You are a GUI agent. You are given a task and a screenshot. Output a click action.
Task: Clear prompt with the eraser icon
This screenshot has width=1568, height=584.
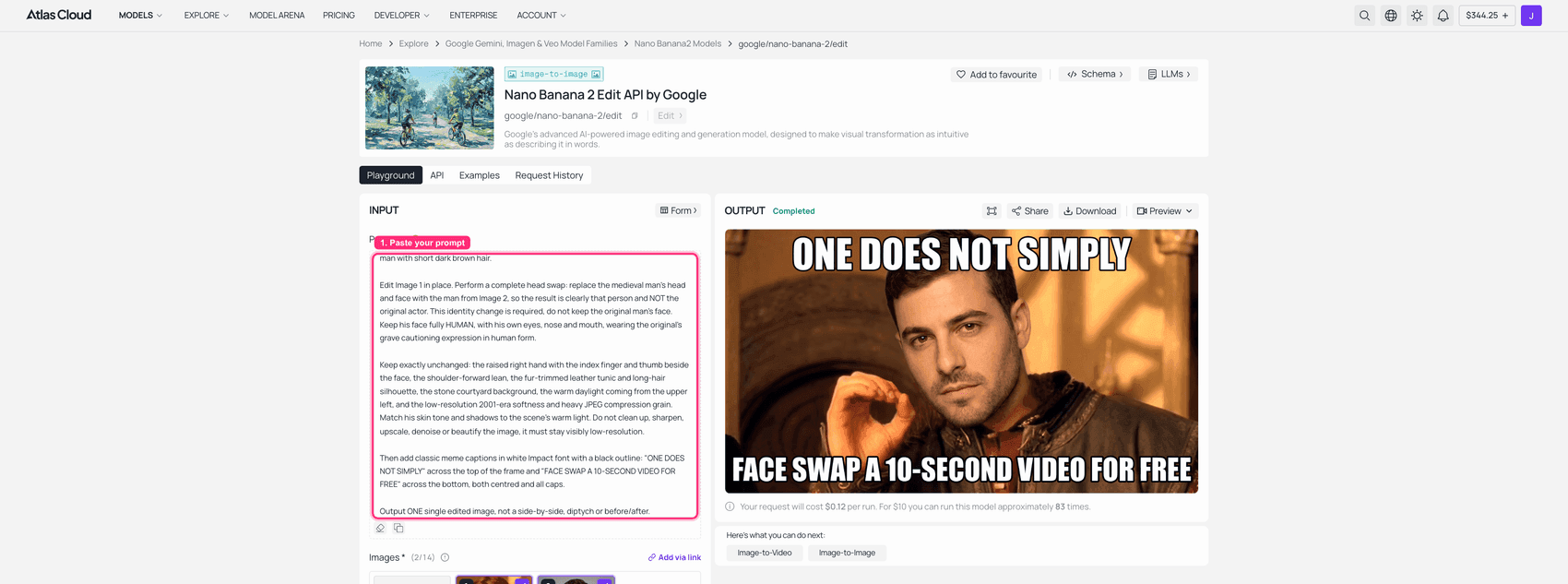[380, 529]
